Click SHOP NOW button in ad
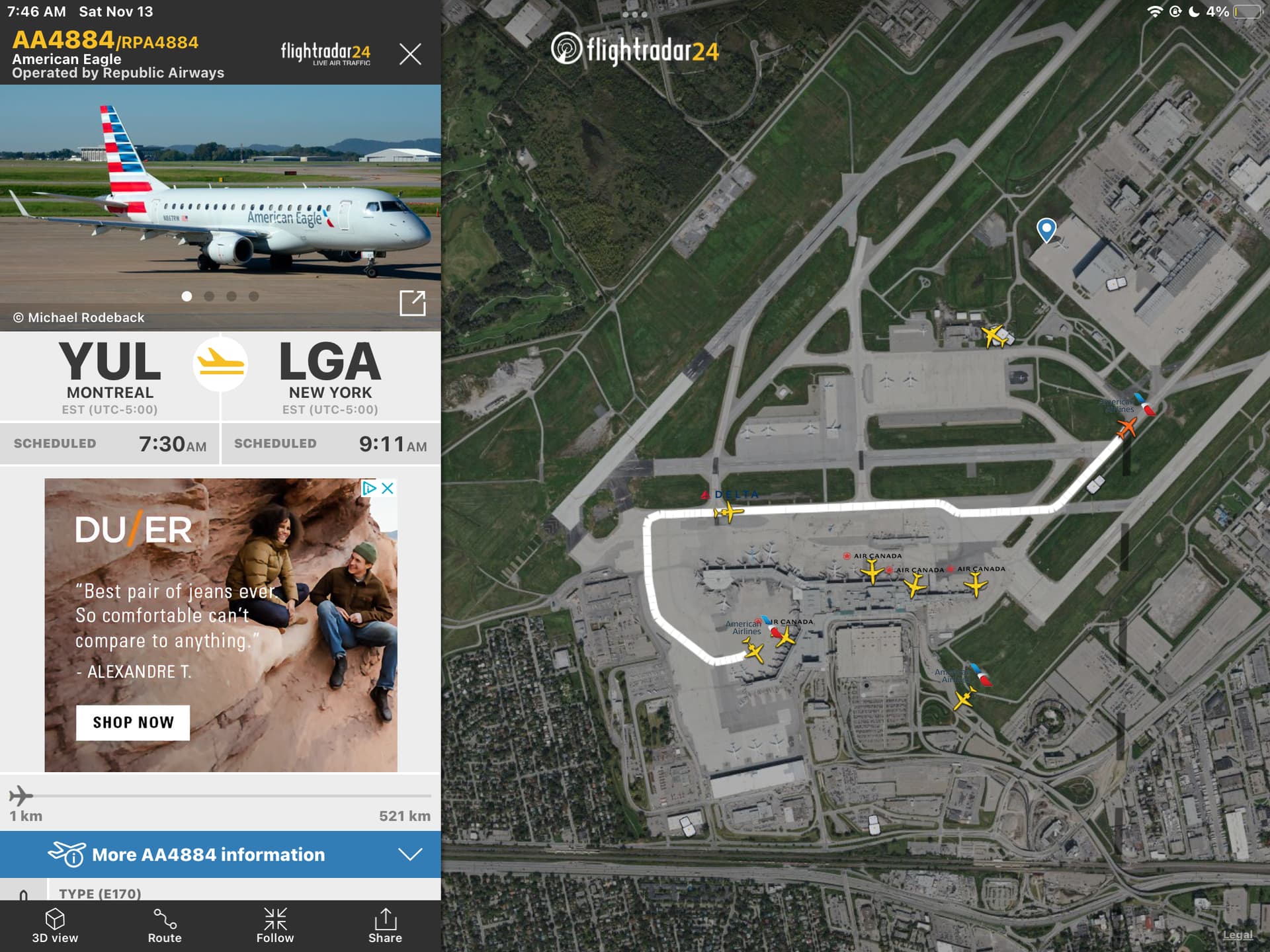The image size is (1270, 952). 133,723
